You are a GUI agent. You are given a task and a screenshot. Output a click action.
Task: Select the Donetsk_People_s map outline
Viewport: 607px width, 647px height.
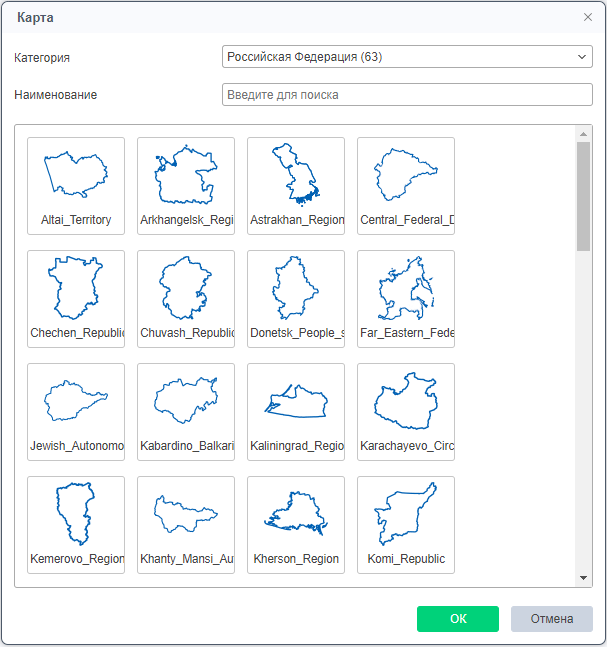[296, 288]
